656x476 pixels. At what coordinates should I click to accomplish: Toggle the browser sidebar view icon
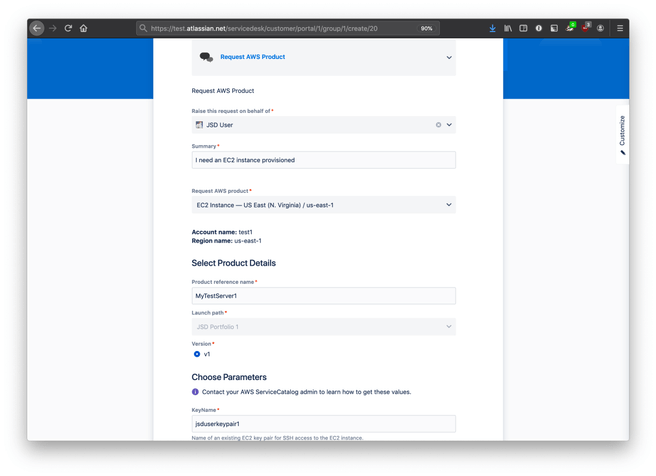(523, 28)
